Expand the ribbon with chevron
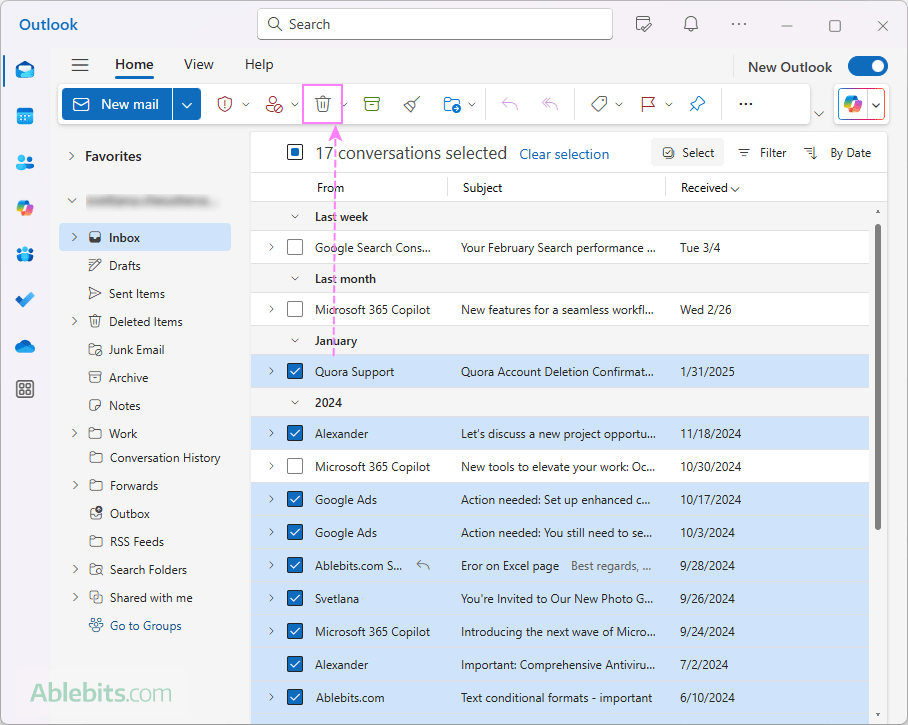Image resolution: width=908 pixels, height=725 pixels. 819,113
